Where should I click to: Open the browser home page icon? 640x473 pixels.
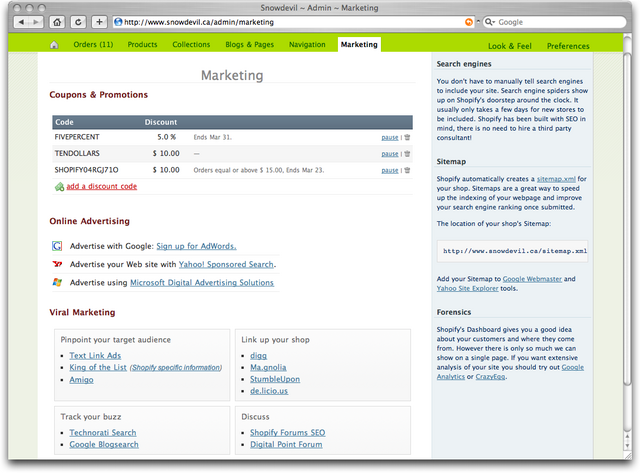pyautogui.click(x=57, y=22)
